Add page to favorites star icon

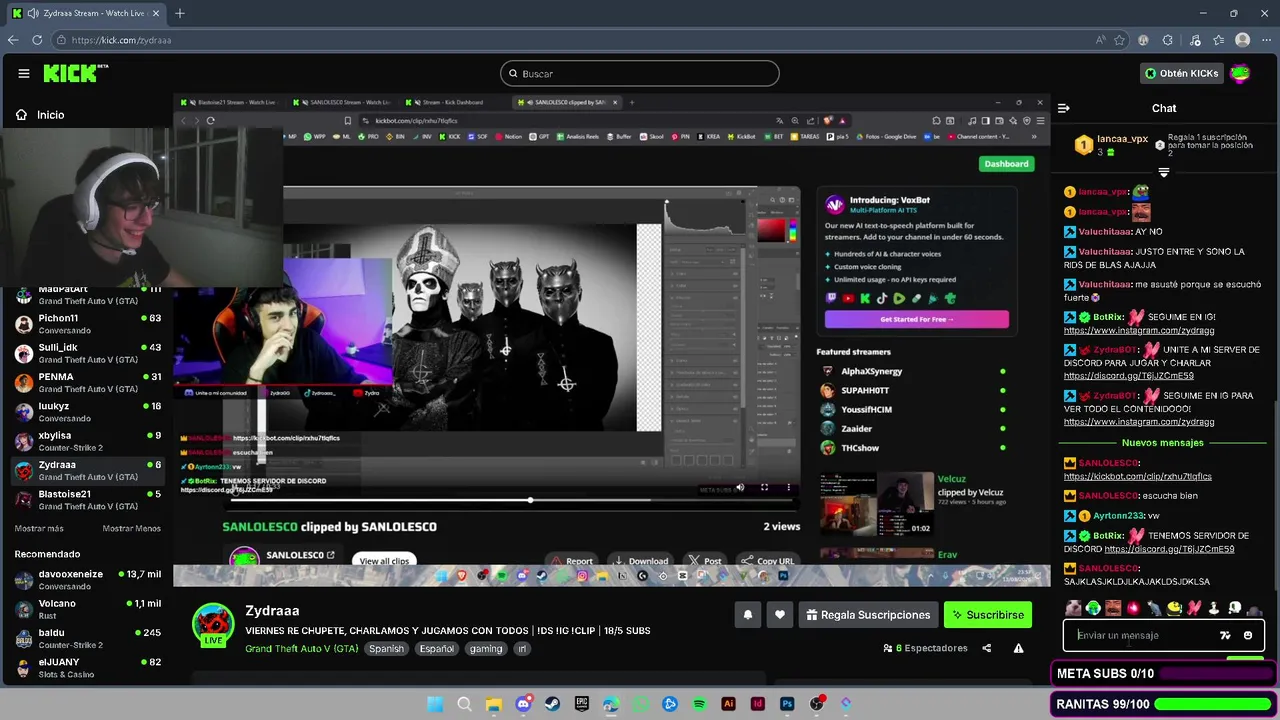(1119, 40)
